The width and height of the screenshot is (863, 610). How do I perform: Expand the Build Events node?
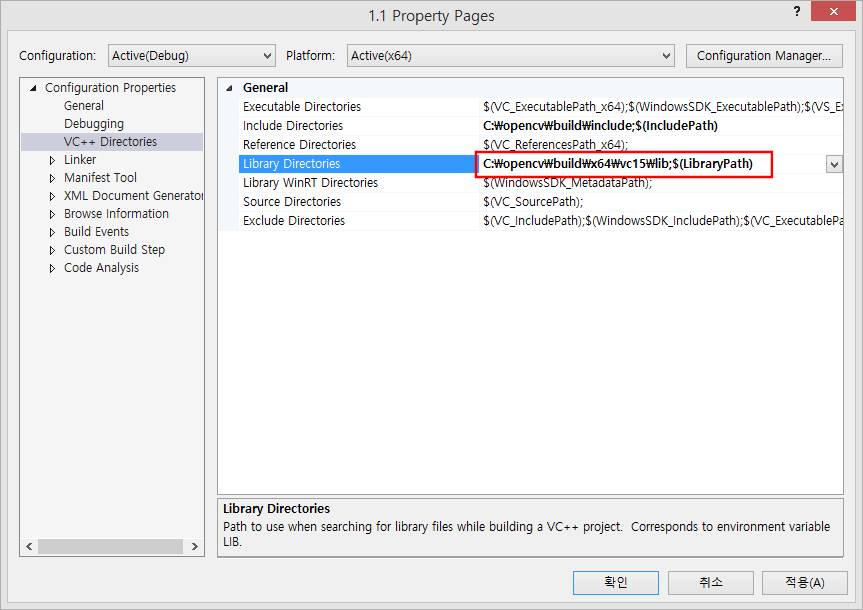coord(53,232)
